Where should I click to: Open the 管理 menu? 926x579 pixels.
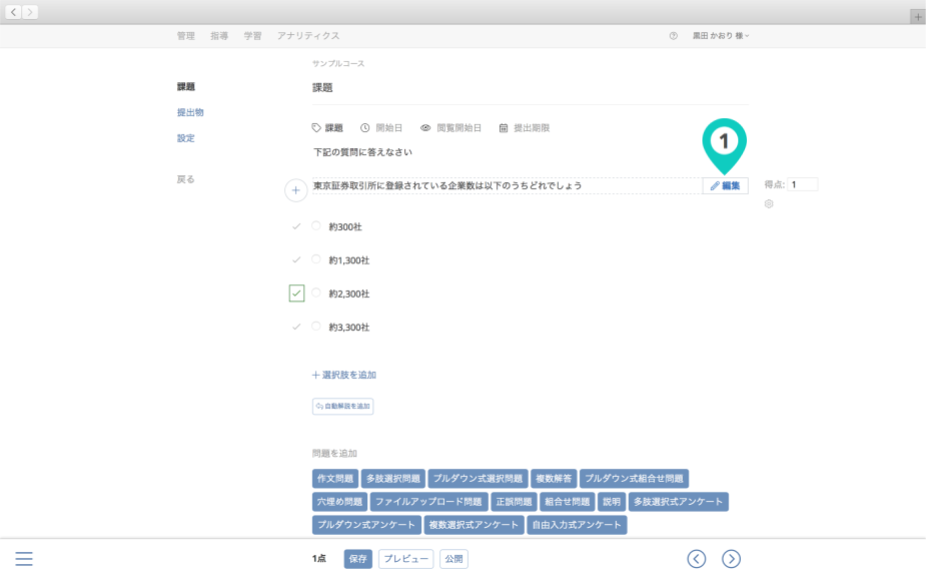[x=186, y=36]
